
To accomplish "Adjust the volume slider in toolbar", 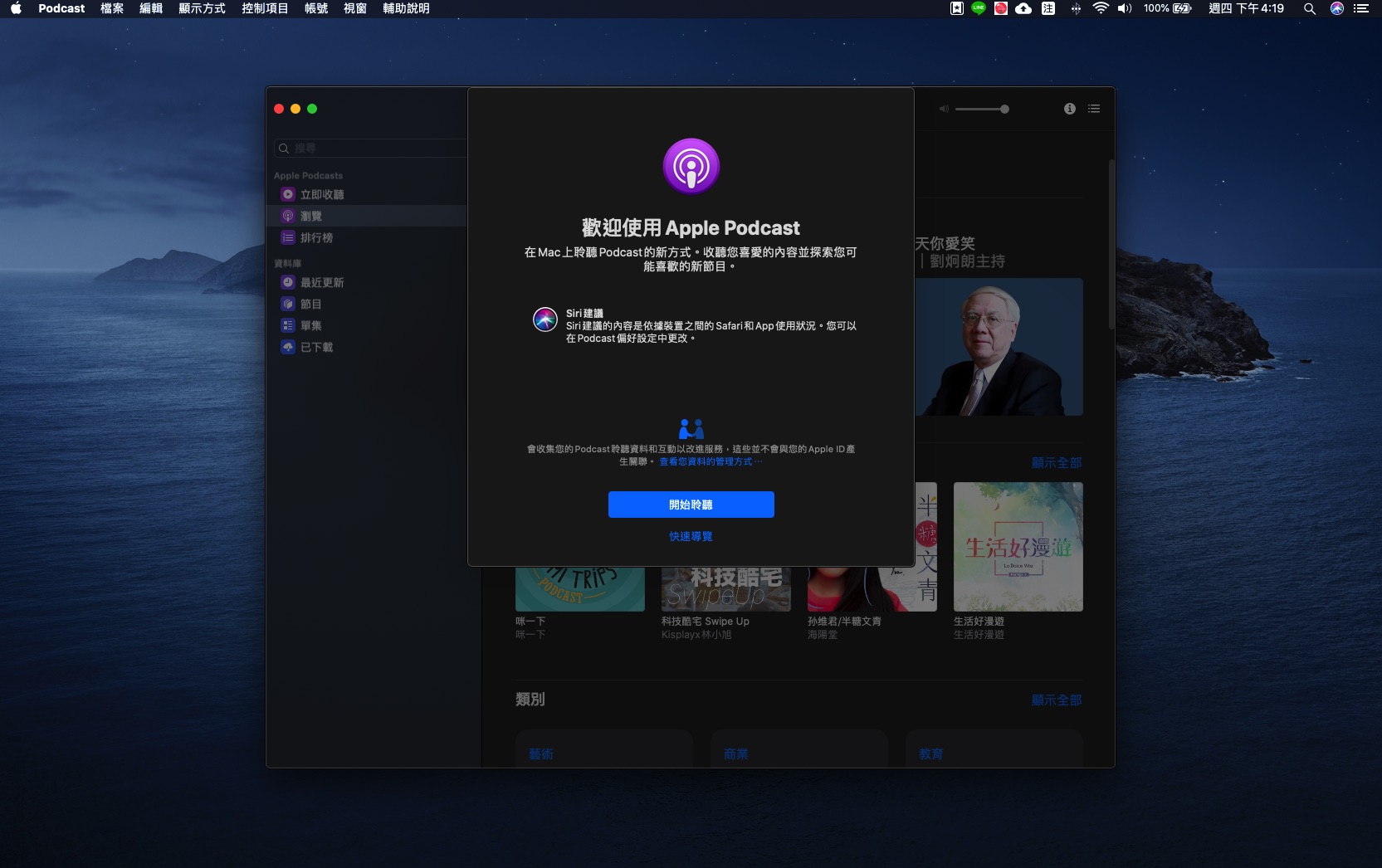I will (x=981, y=109).
